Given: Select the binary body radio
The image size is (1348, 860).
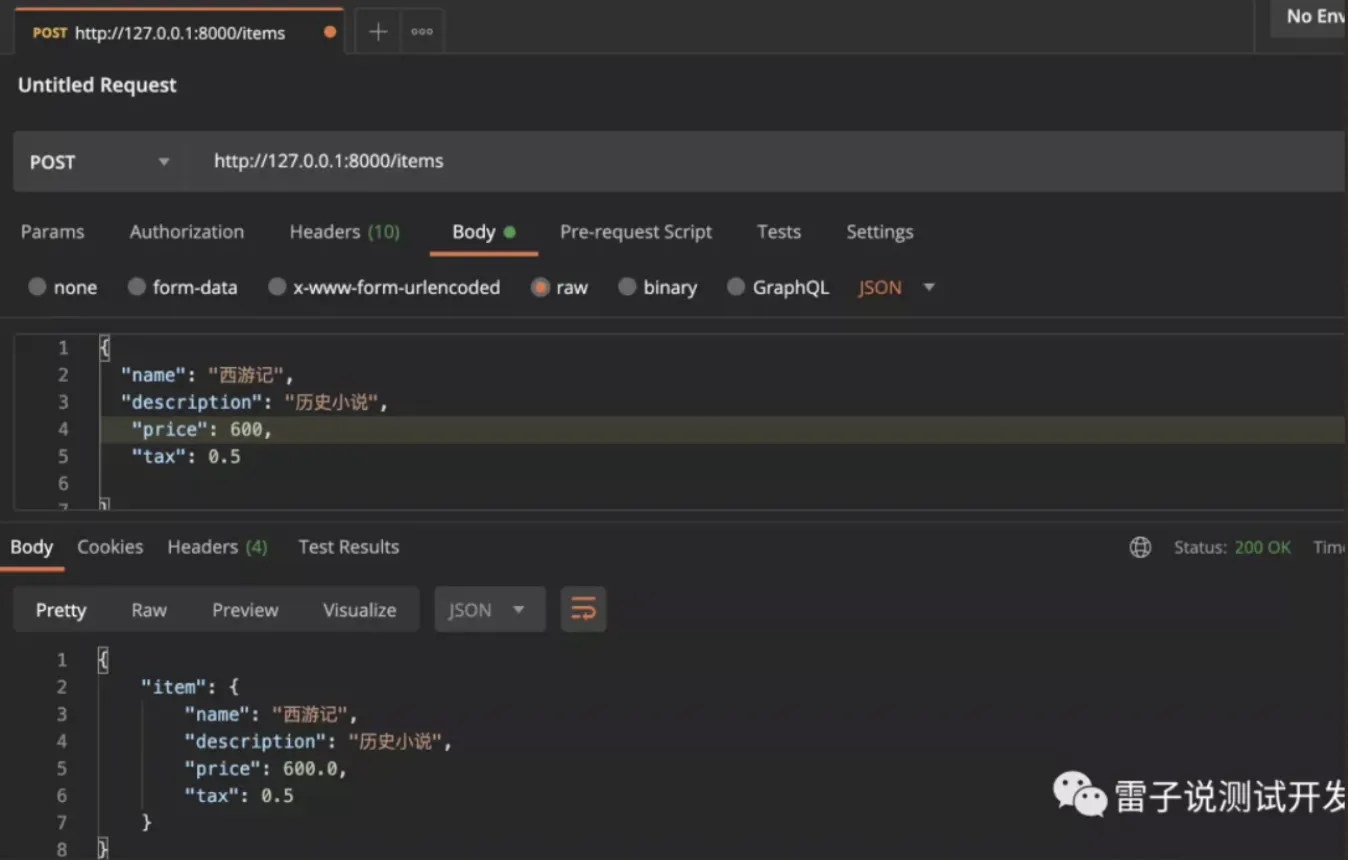Looking at the screenshot, I should click(627, 287).
